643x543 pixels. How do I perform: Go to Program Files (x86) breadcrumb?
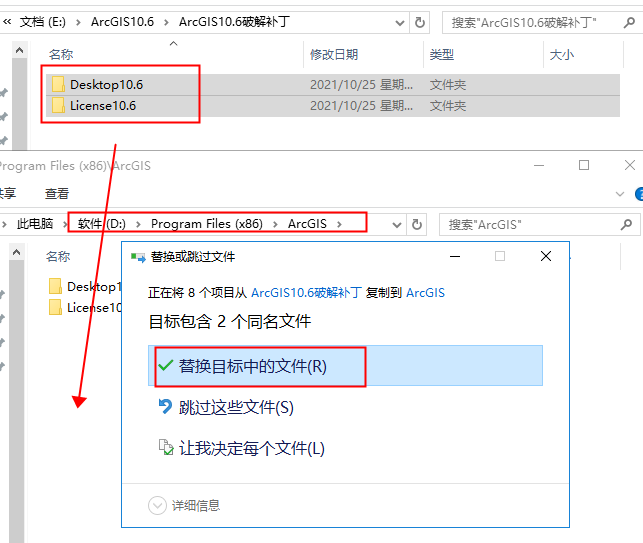pyautogui.click(x=207, y=224)
